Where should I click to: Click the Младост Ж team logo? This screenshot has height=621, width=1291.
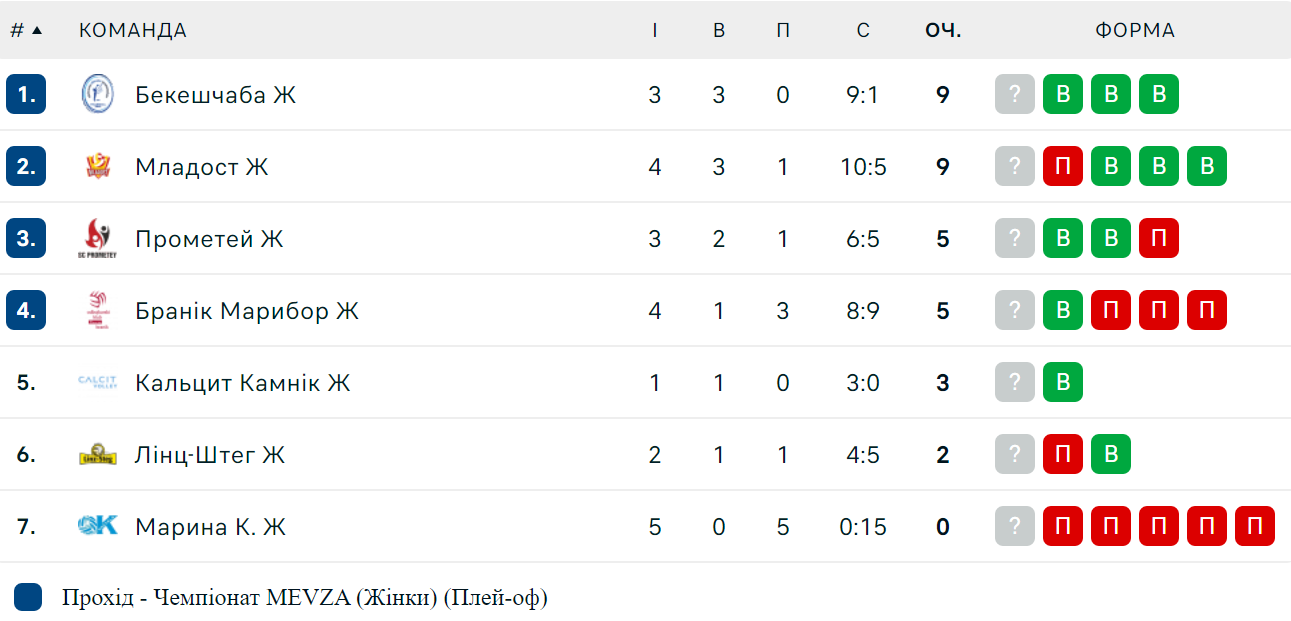pos(98,167)
